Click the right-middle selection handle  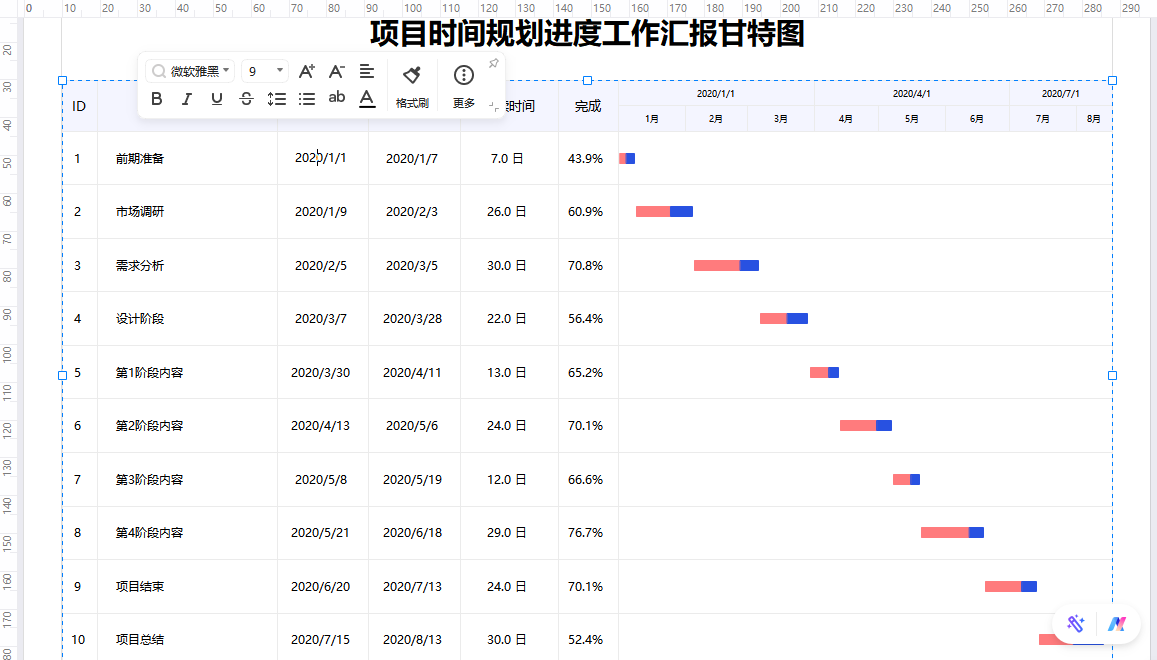coord(1113,375)
